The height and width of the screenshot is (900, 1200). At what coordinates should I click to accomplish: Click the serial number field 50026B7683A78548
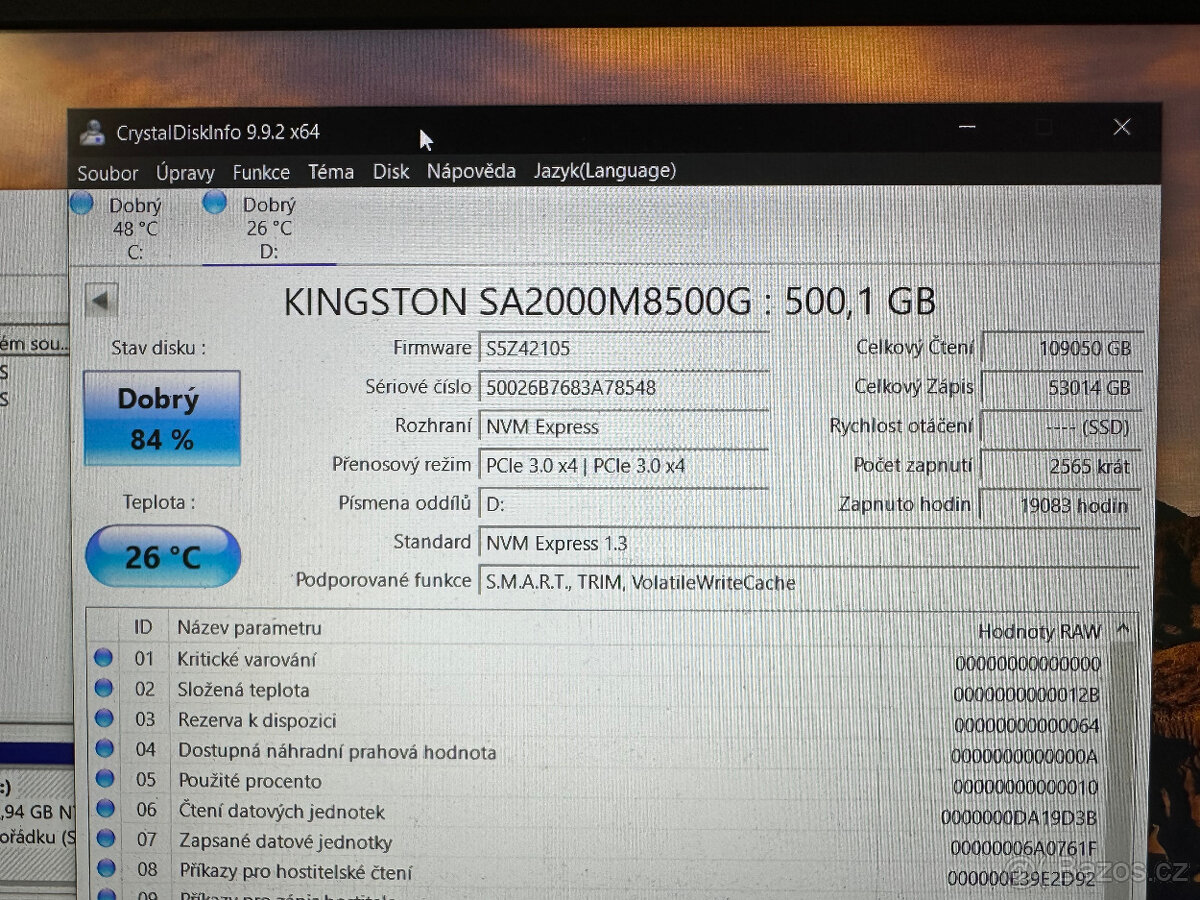[624, 387]
